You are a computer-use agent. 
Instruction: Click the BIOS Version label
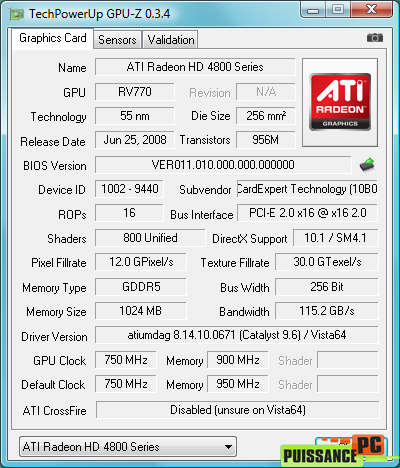(x=55, y=166)
